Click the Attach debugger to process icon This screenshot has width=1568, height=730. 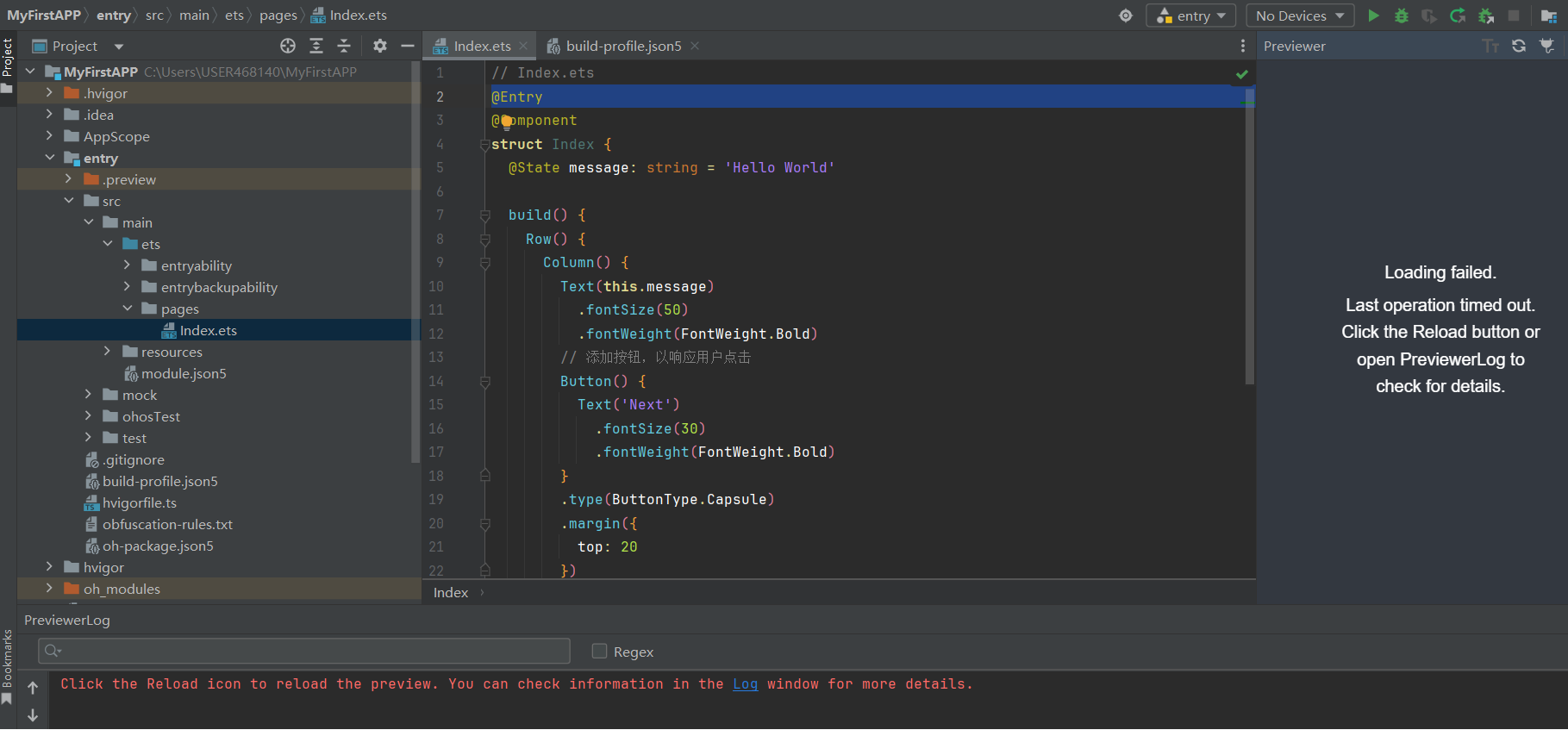point(1486,16)
